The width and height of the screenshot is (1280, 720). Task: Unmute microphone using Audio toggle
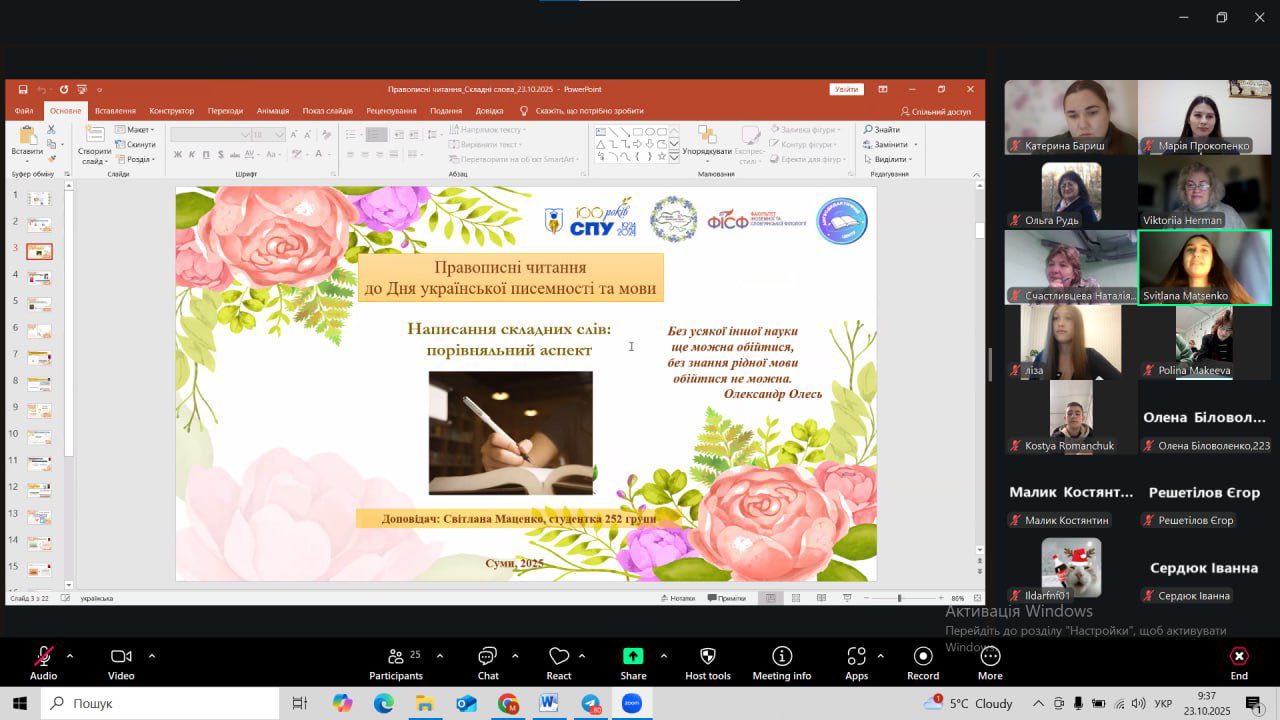click(x=43, y=657)
